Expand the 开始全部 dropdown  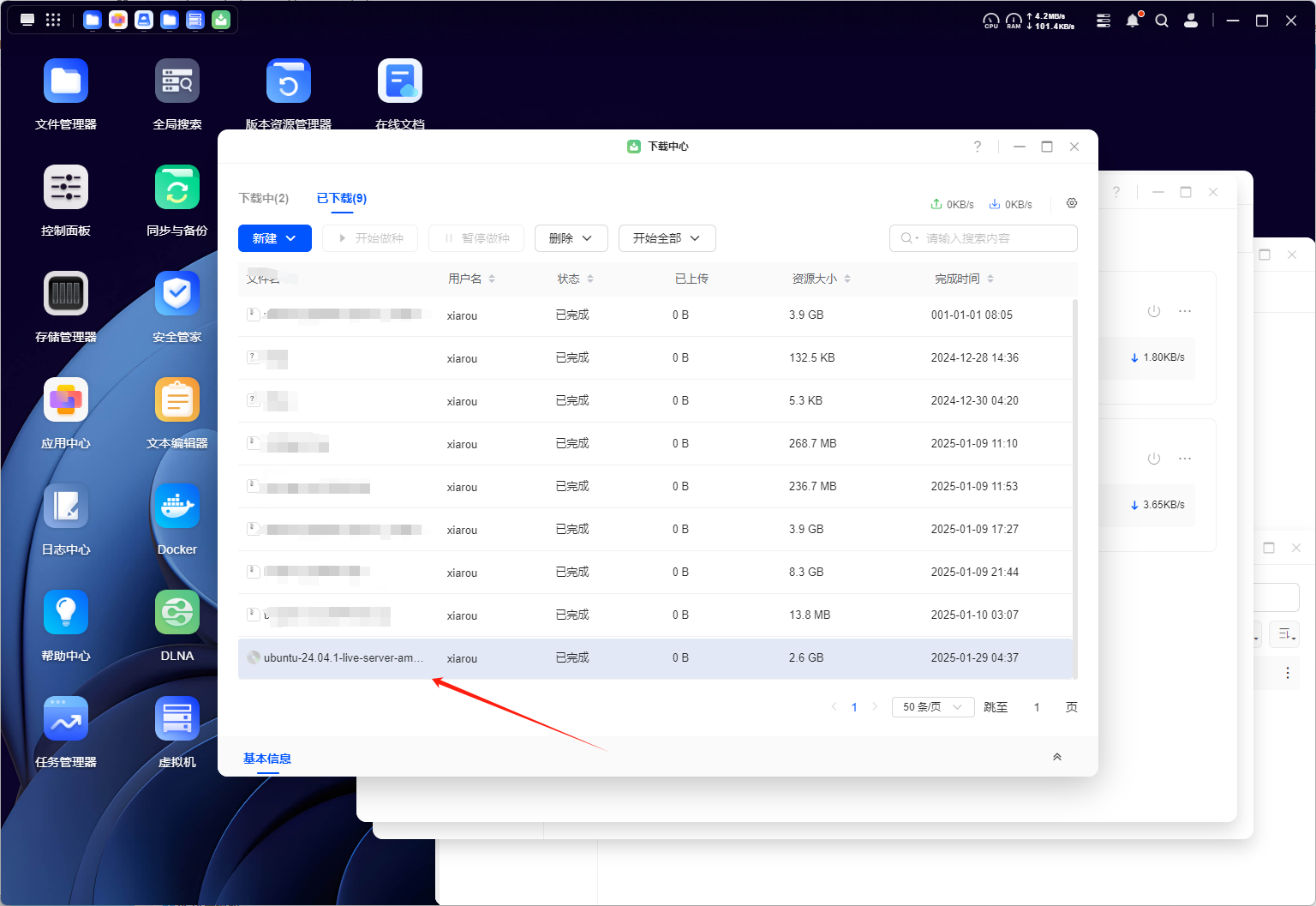(667, 238)
